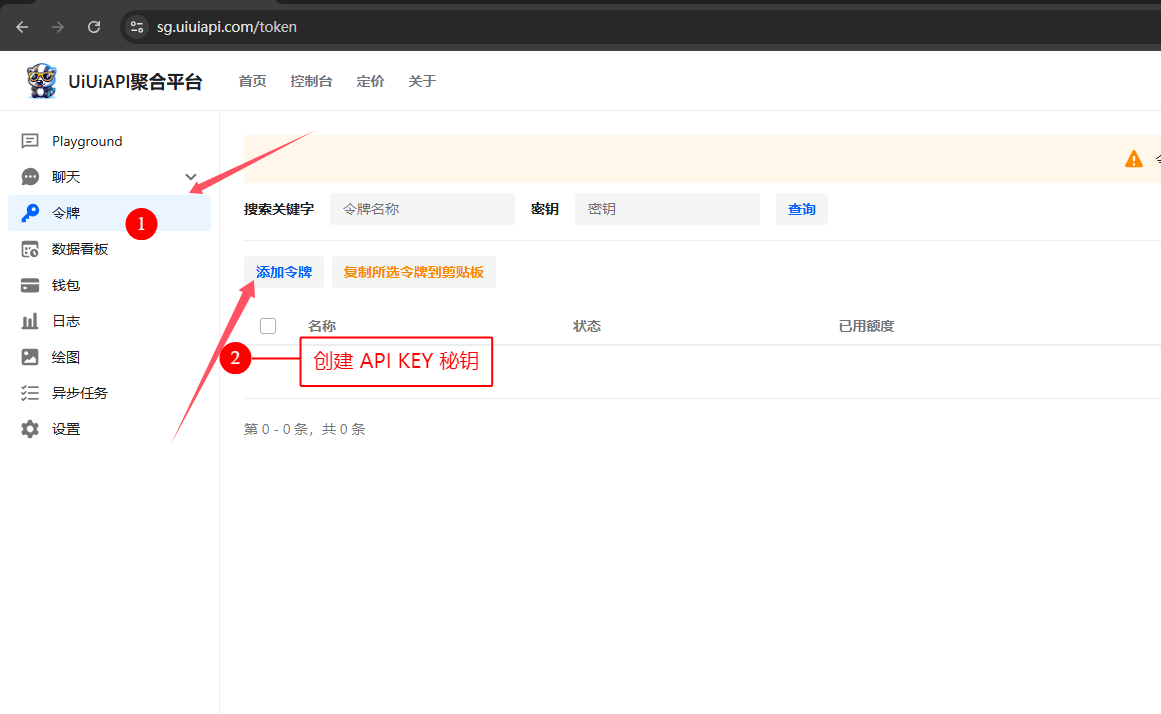Click the 名称 column header
Image resolution: width=1161 pixels, height=714 pixels.
(x=322, y=326)
